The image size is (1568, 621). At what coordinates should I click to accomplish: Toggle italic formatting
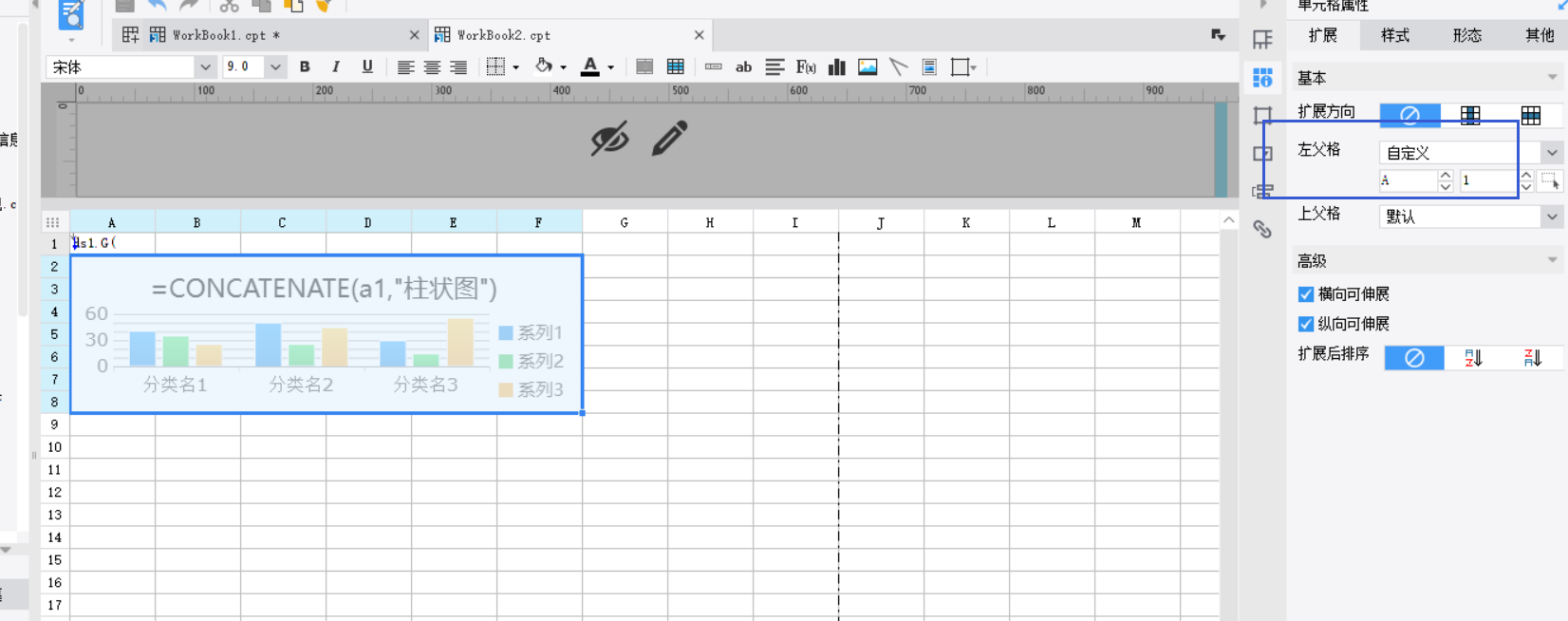pos(335,66)
